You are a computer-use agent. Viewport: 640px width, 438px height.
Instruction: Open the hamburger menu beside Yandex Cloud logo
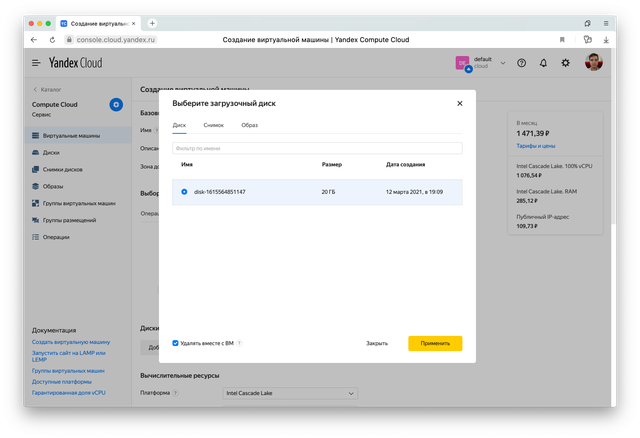click(x=36, y=62)
